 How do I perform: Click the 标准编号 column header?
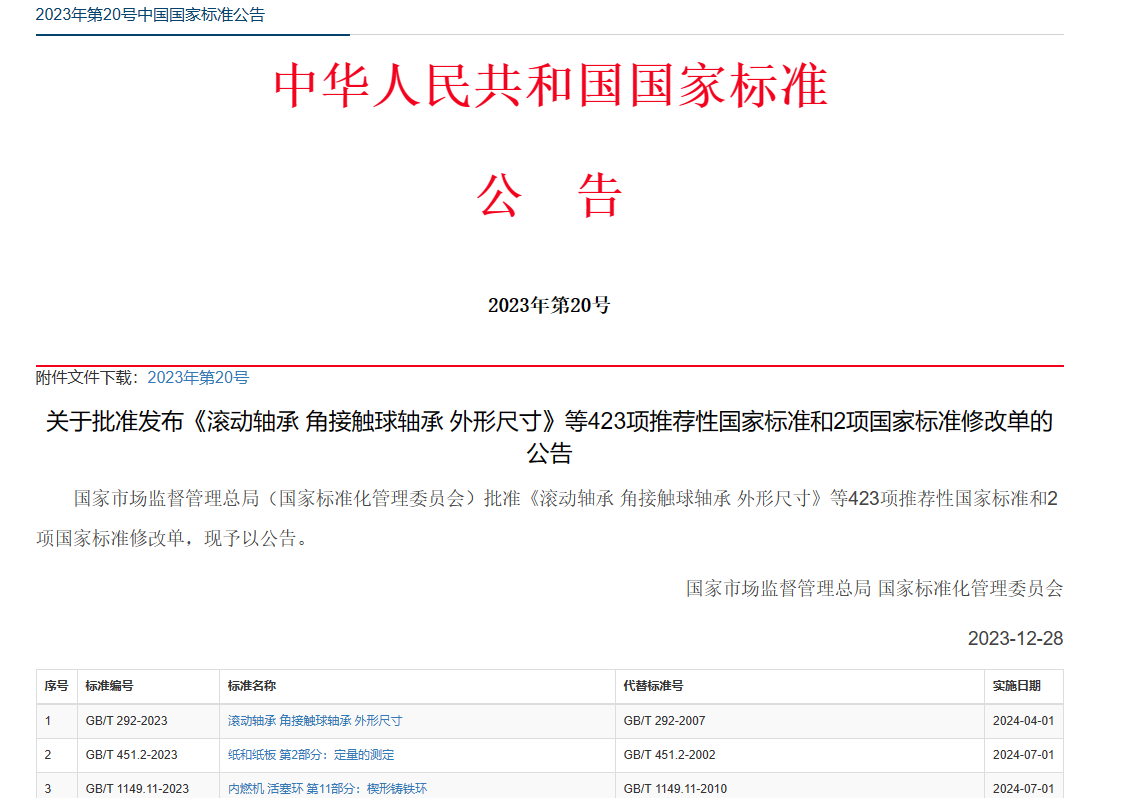tap(109, 686)
